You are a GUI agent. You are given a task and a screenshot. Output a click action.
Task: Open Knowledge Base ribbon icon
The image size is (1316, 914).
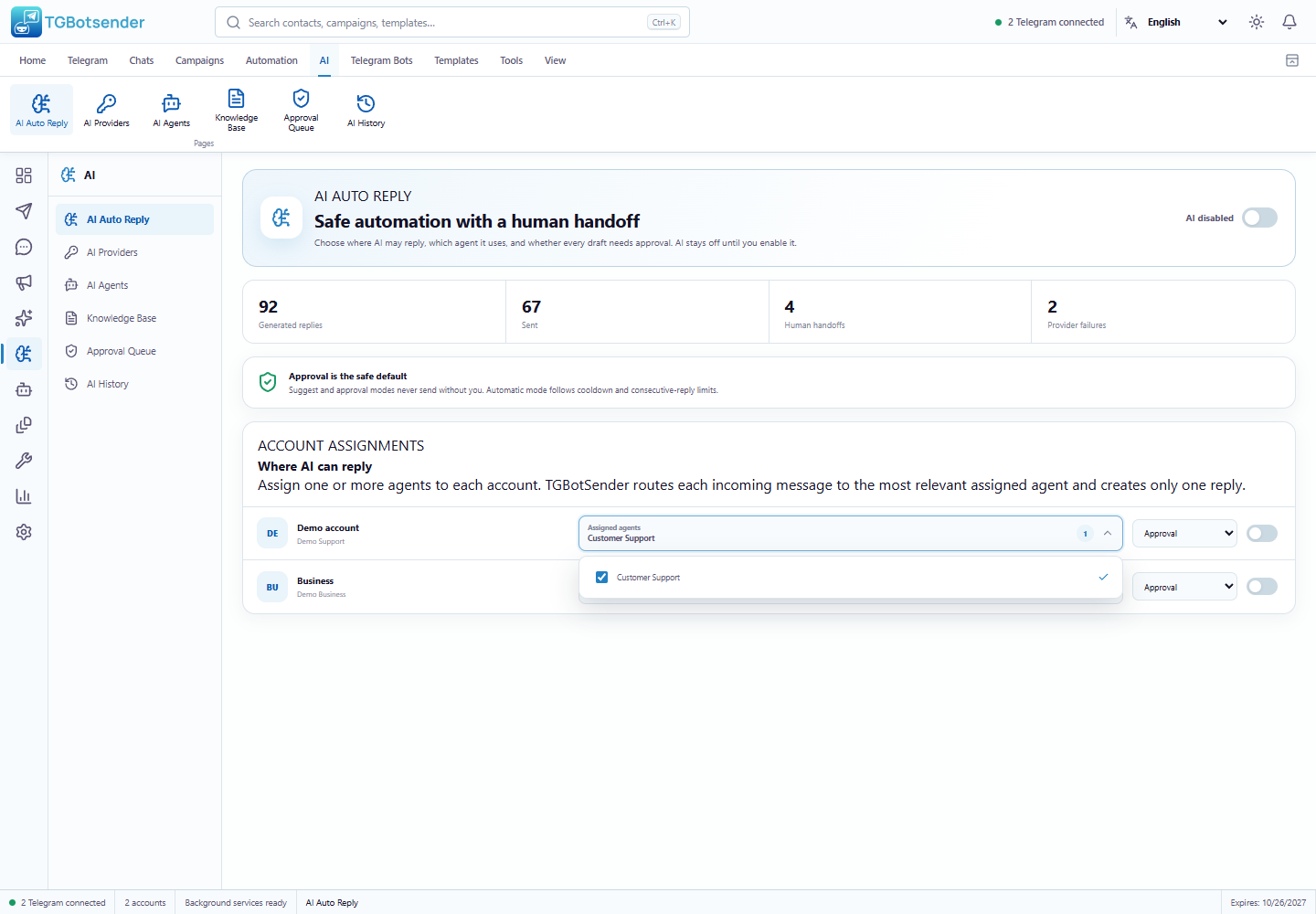click(x=236, y=110)
